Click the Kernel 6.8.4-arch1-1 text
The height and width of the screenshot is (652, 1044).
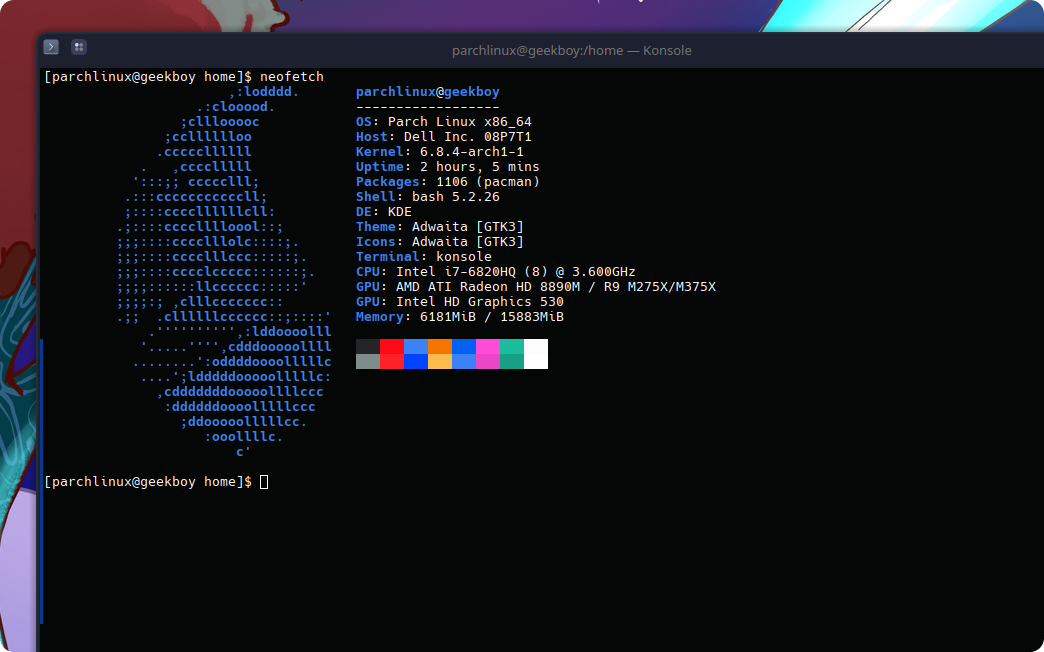440,151
